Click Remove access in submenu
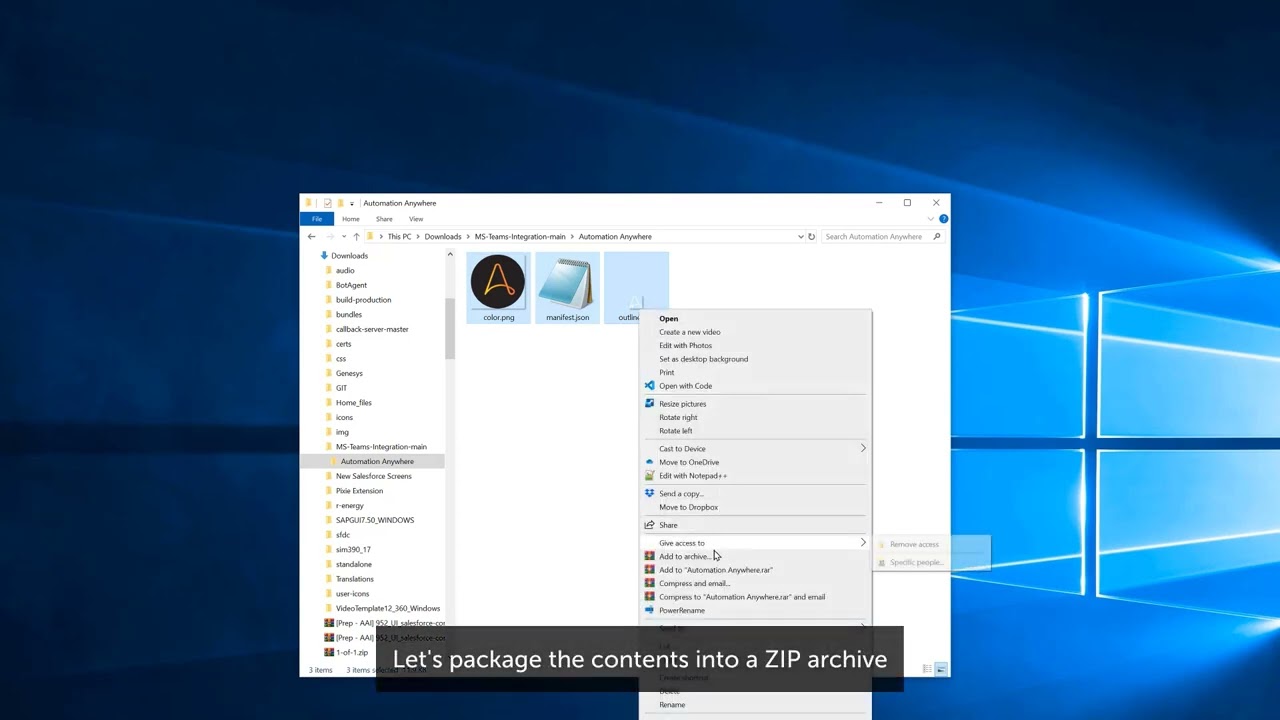The image size is (1280, 720). click(914, 545)
